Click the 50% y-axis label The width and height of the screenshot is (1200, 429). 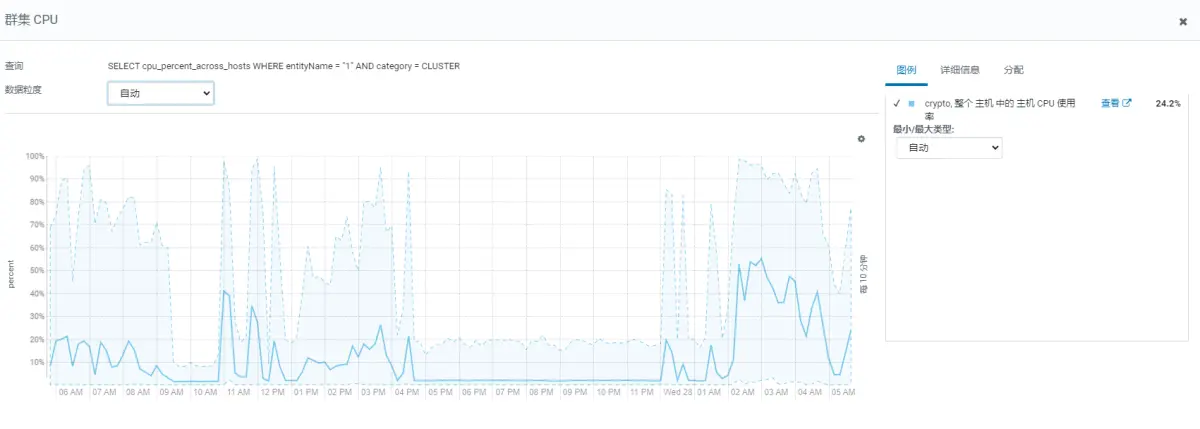[37, 271]
